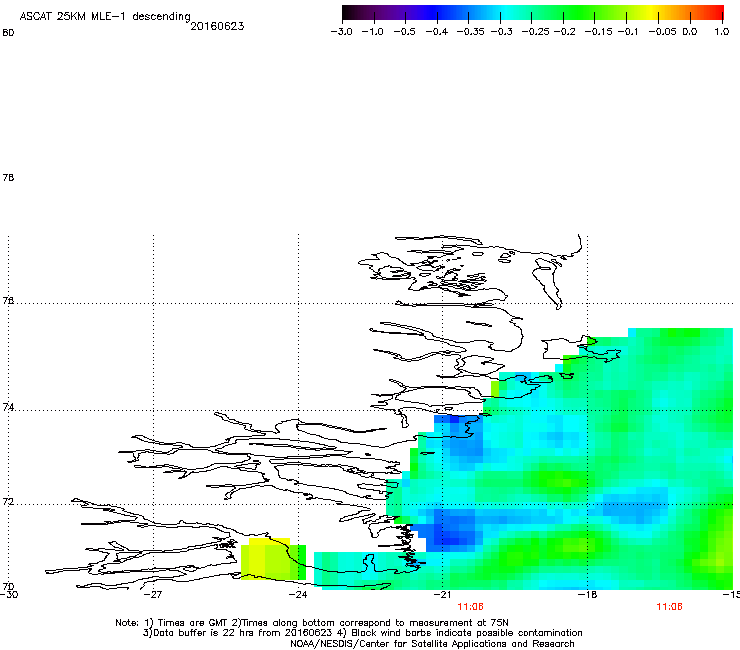This screenshot has width=740, height=650.
Task: Click the latitude label 78 on the left axis
Action: pos(8,177)
